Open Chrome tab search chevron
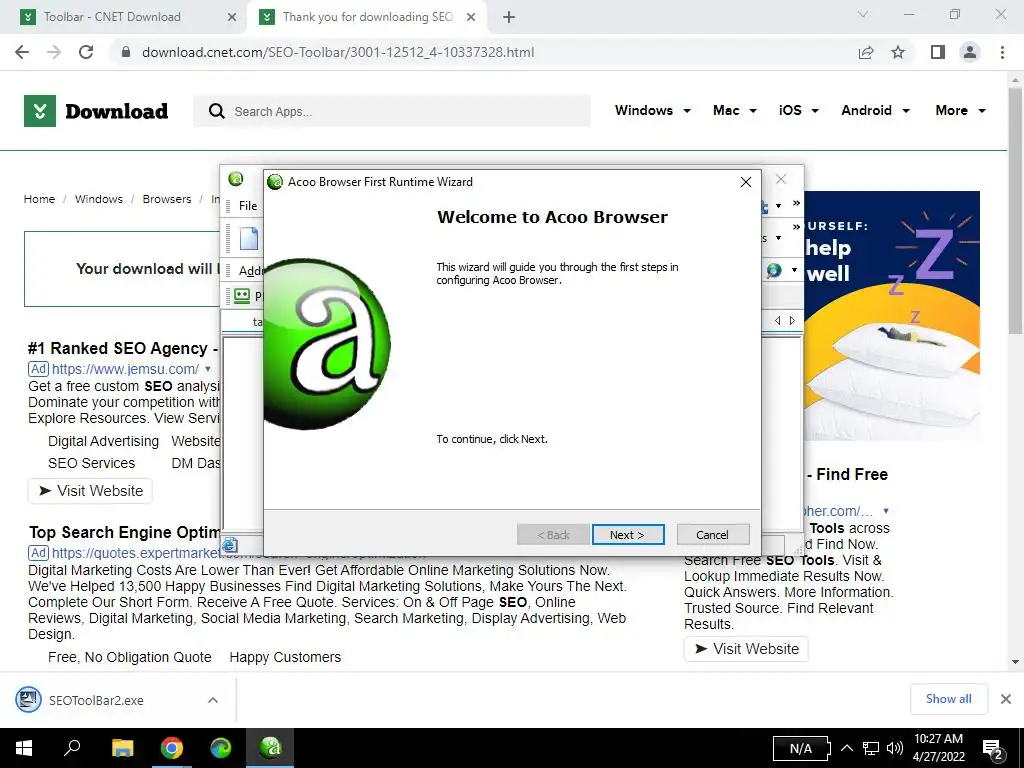This screenshot has width=1024, height=768. [x=863, y=14]
